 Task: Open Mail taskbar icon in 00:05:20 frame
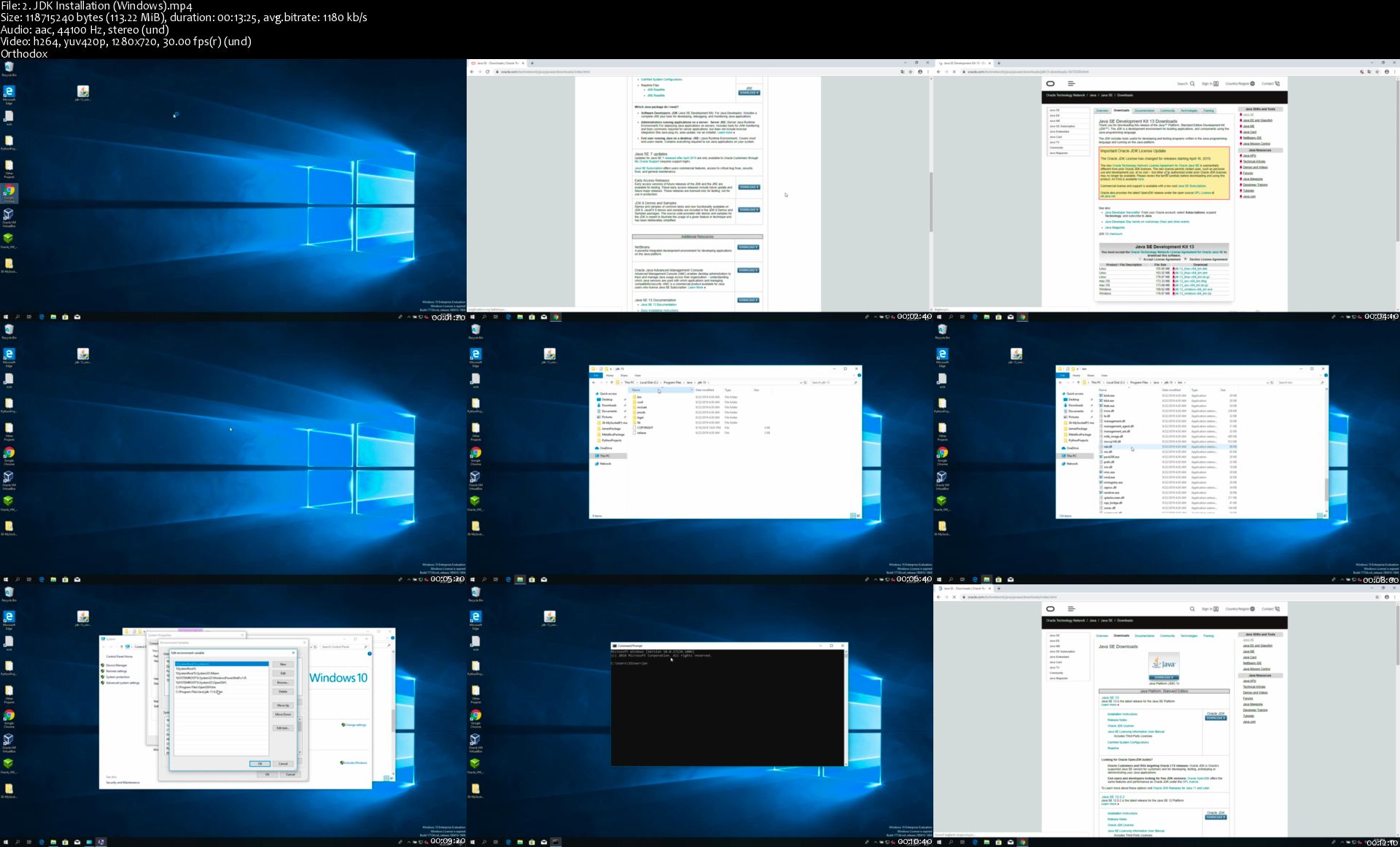[x=77, y=579]
